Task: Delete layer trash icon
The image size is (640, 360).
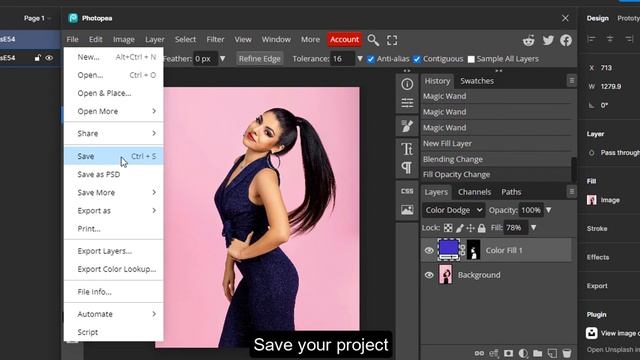Action: click(567, 353)
